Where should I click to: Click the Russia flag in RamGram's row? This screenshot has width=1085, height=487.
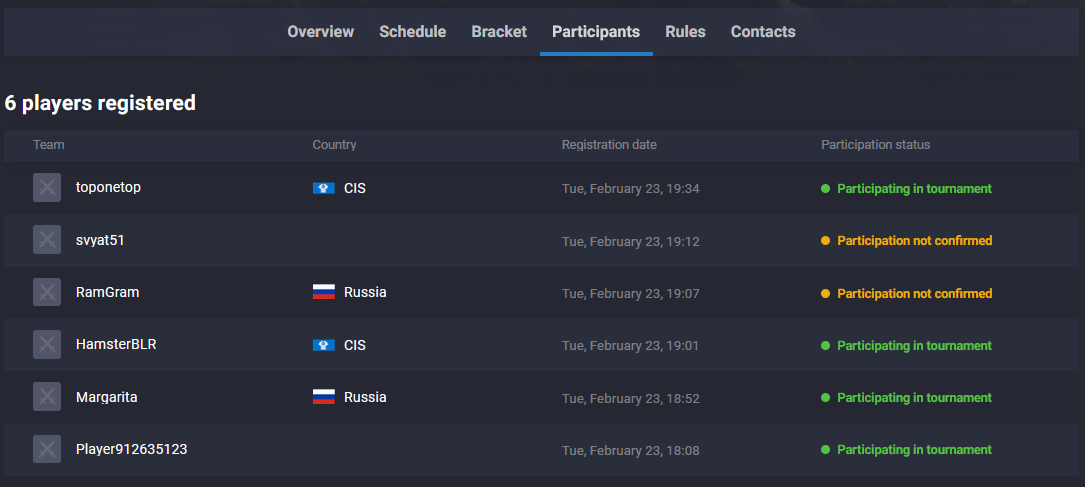pos(324,292)
